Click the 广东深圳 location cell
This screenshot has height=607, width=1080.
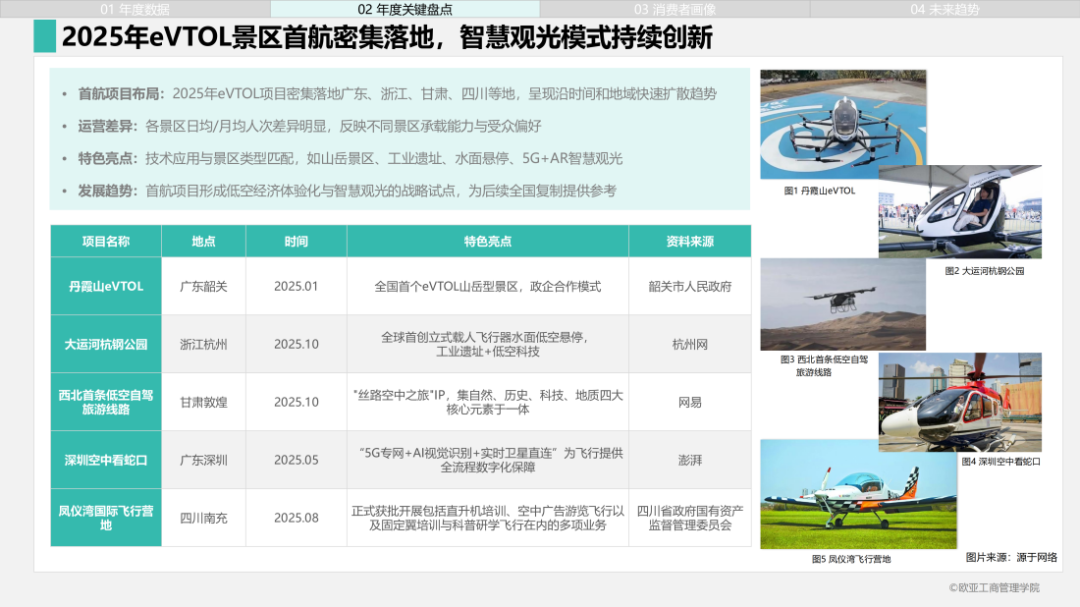203,460
